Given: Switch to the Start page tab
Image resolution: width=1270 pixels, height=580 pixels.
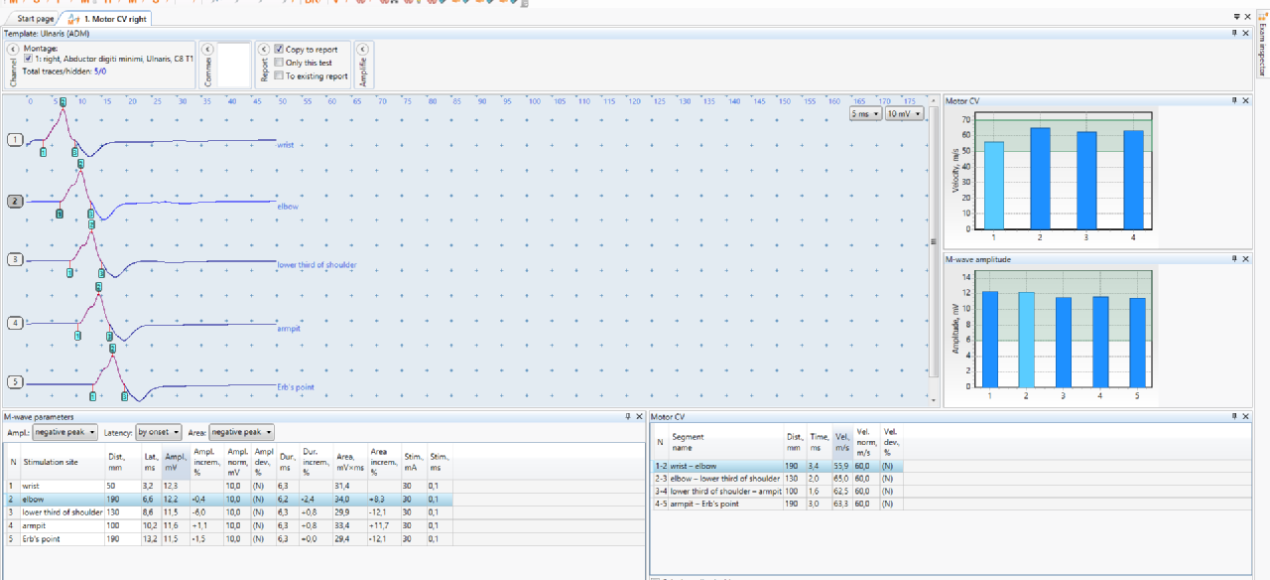Looking at the screenshot, I should (x=35, y=19).
